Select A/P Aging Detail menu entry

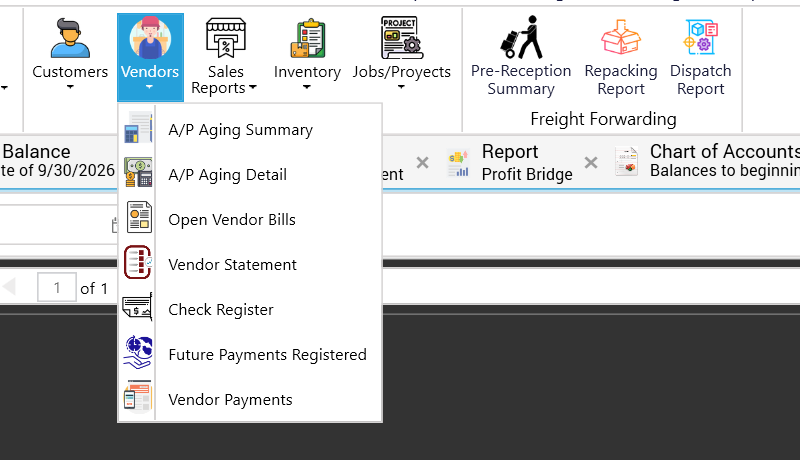[250, 175]
